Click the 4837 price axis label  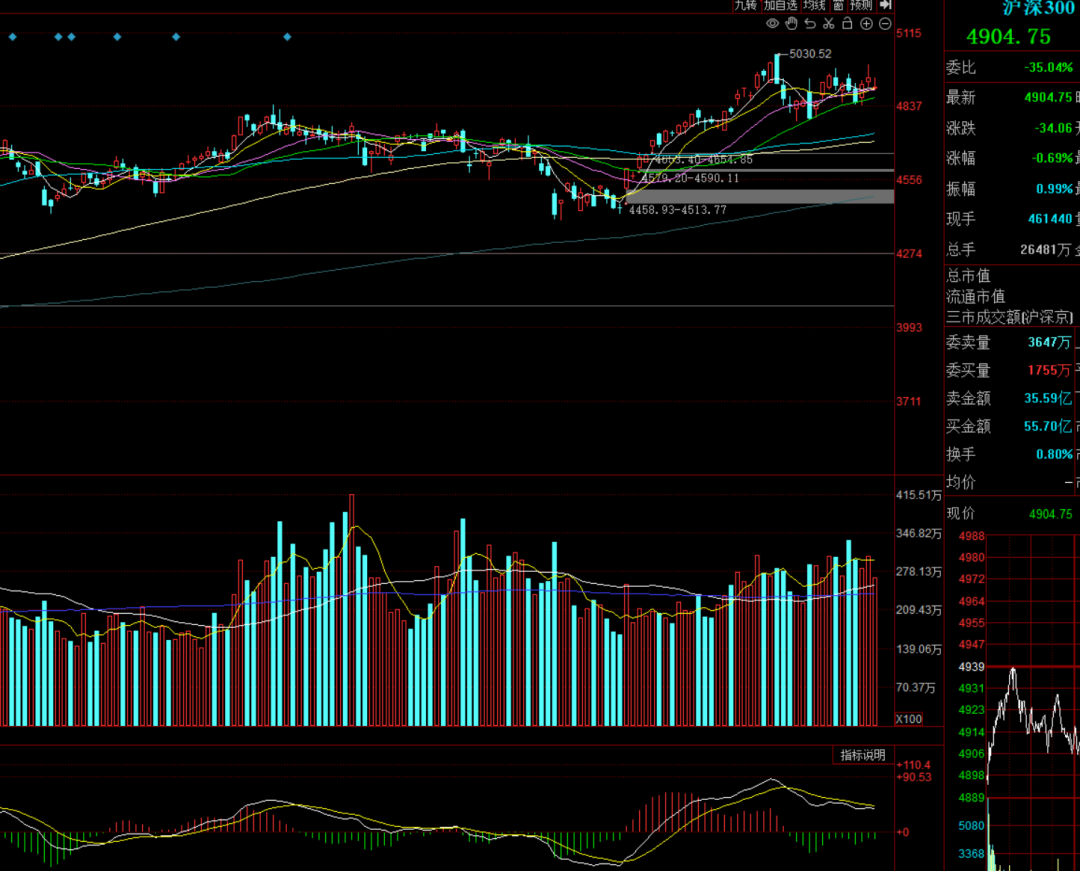908,106
